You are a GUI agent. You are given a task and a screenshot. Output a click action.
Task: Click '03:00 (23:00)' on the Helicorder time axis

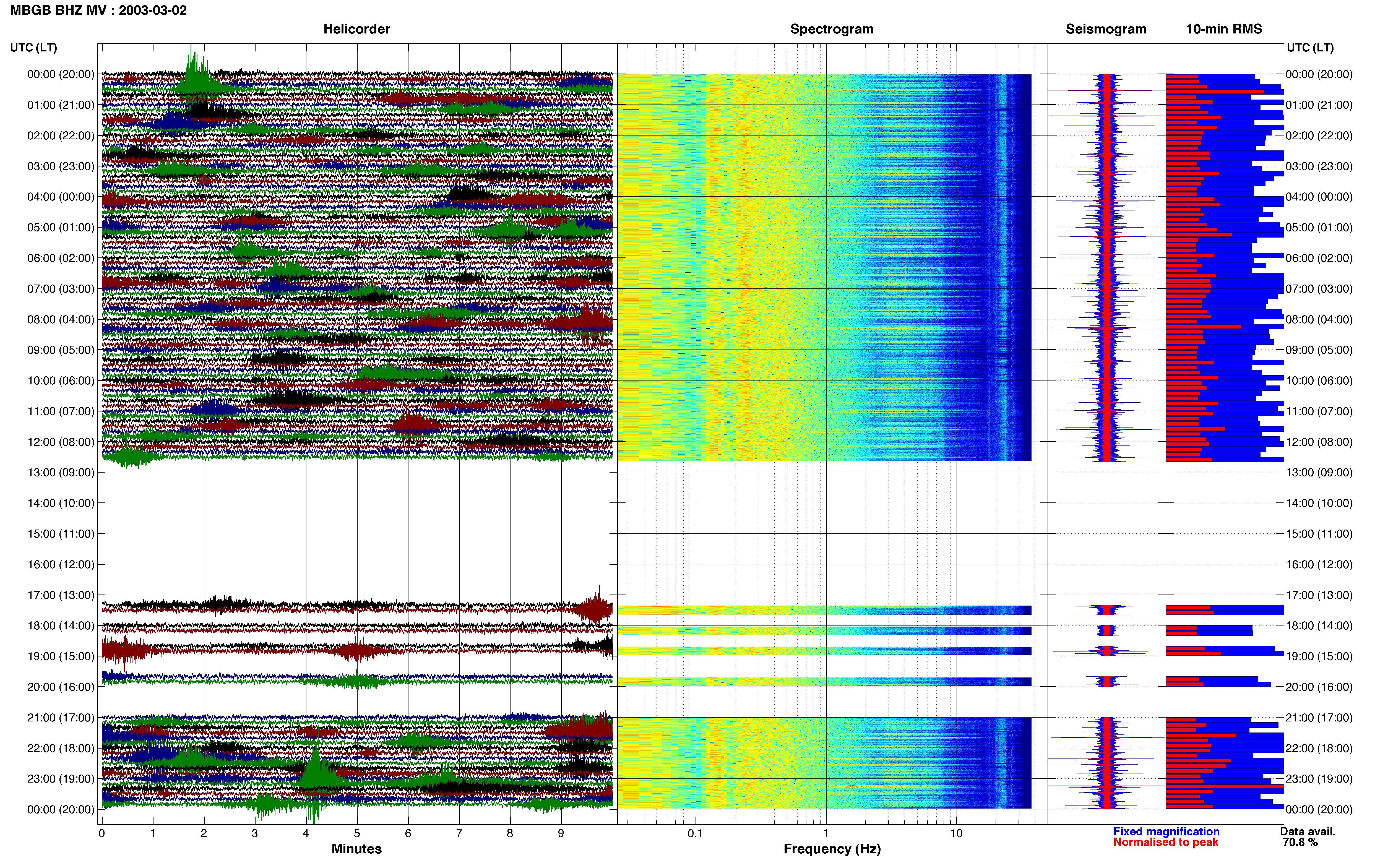[61, 166]
